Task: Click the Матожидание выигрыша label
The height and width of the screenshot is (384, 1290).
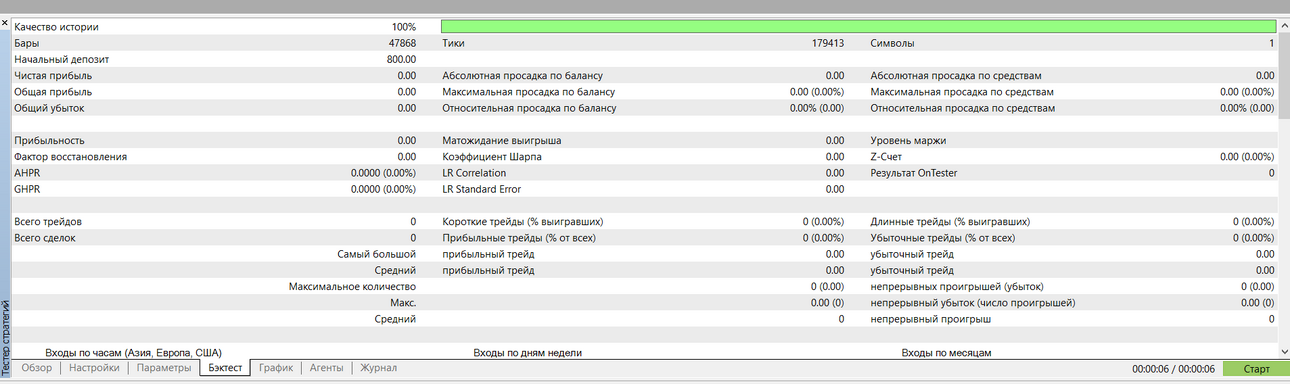Action: tap(501, 140)
